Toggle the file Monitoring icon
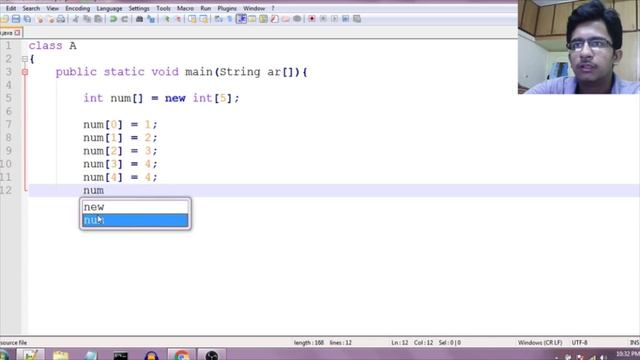 297,19
